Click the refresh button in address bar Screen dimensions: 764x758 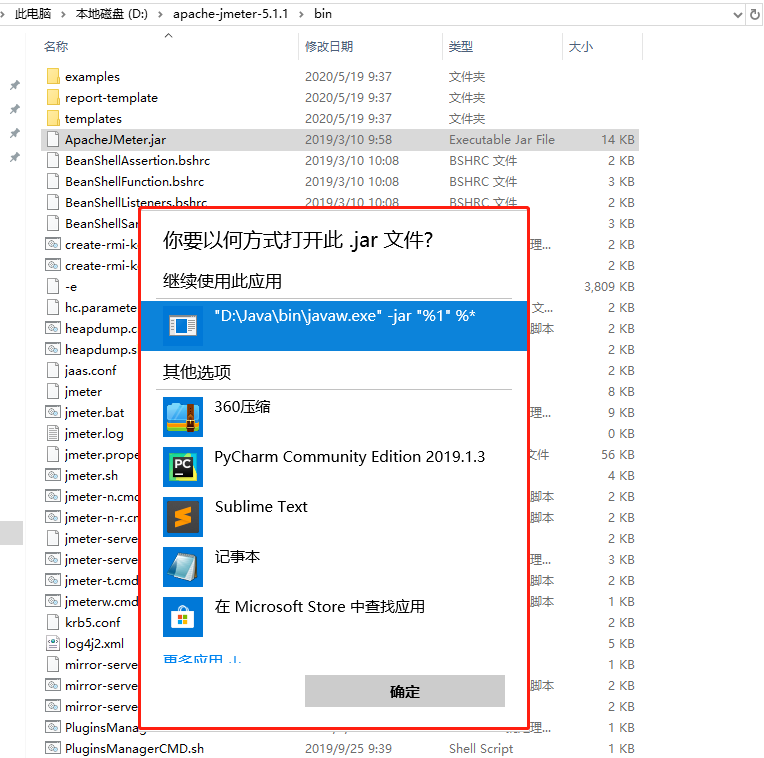click(755, 15)
